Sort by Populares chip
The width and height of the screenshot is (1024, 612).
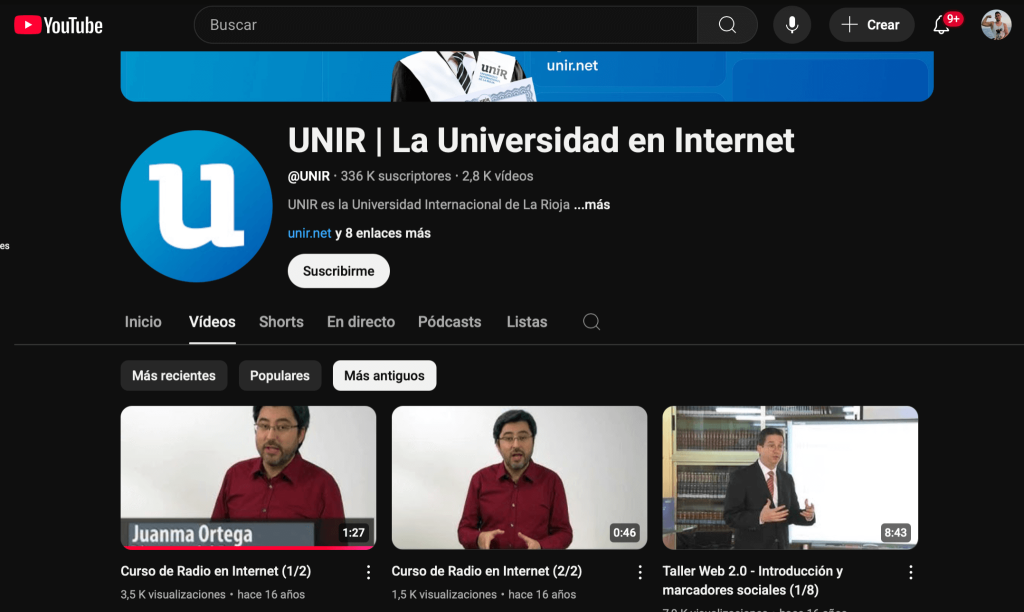(280, 376)
